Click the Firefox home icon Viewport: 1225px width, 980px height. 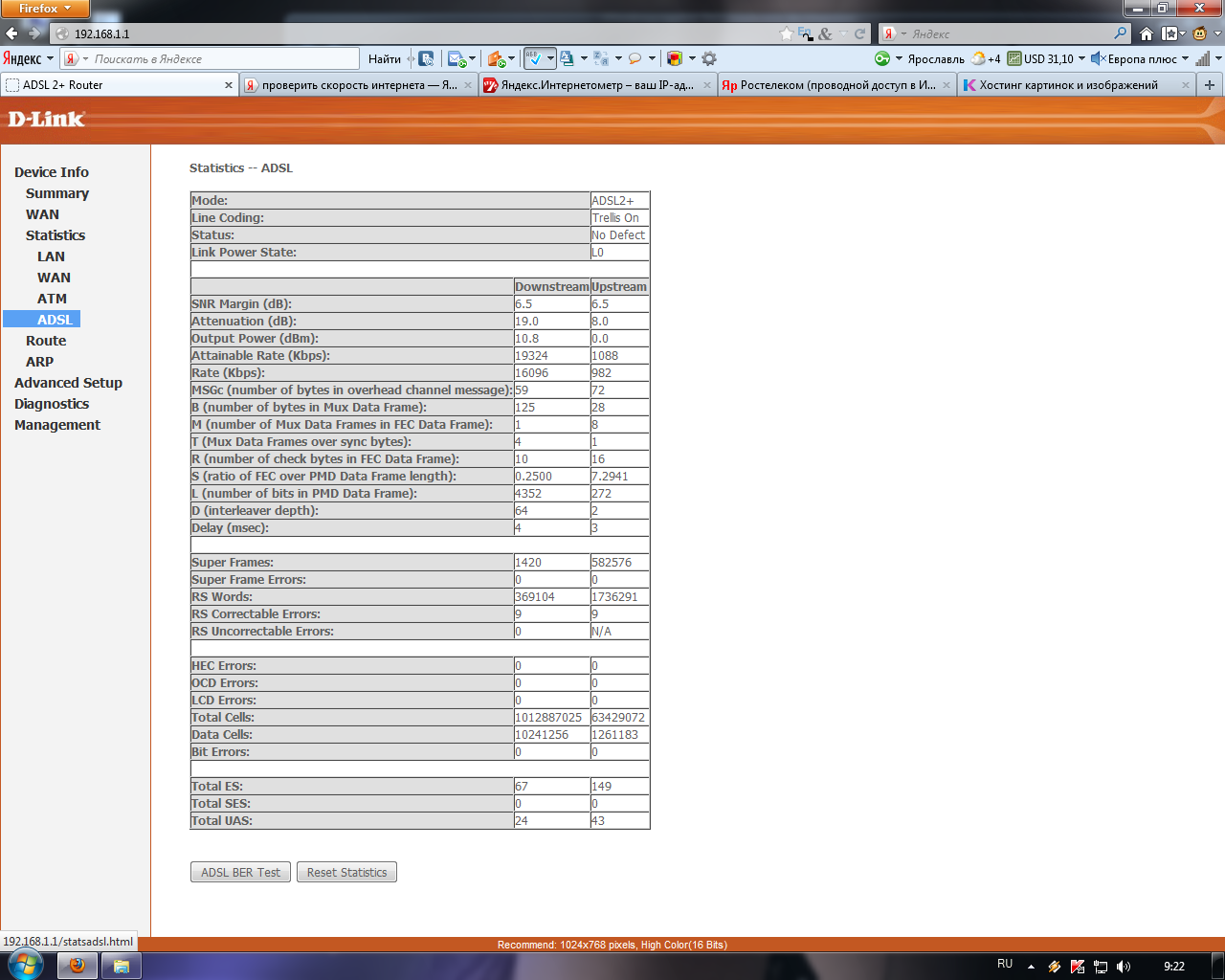coord(1146,33)
